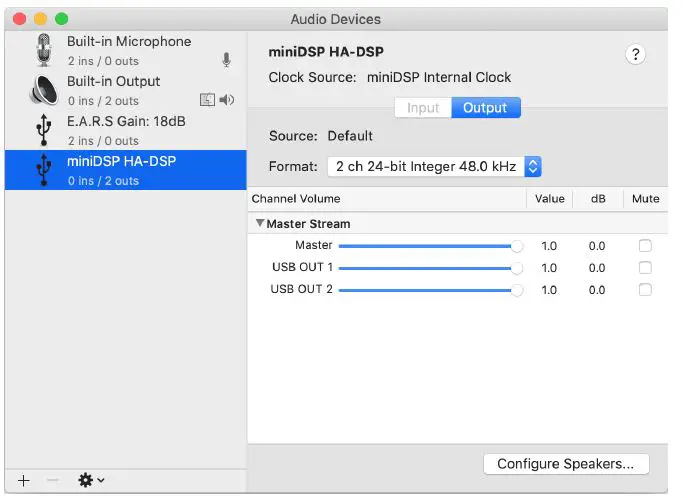Screen dimensions: 682x499
Task: Click the Mute column header
Action: (645, 199)
